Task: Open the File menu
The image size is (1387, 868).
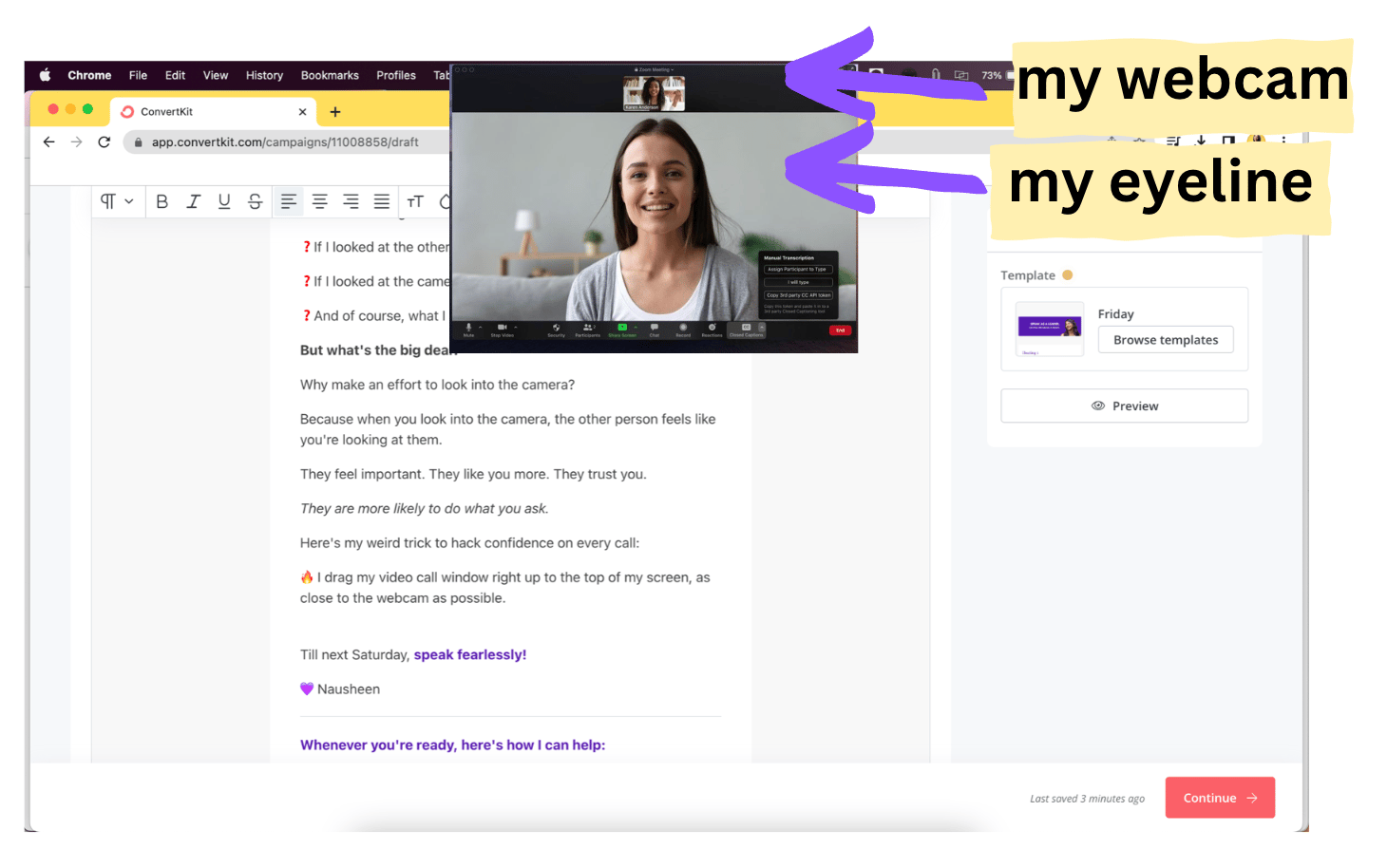Action: click(139, 75)
